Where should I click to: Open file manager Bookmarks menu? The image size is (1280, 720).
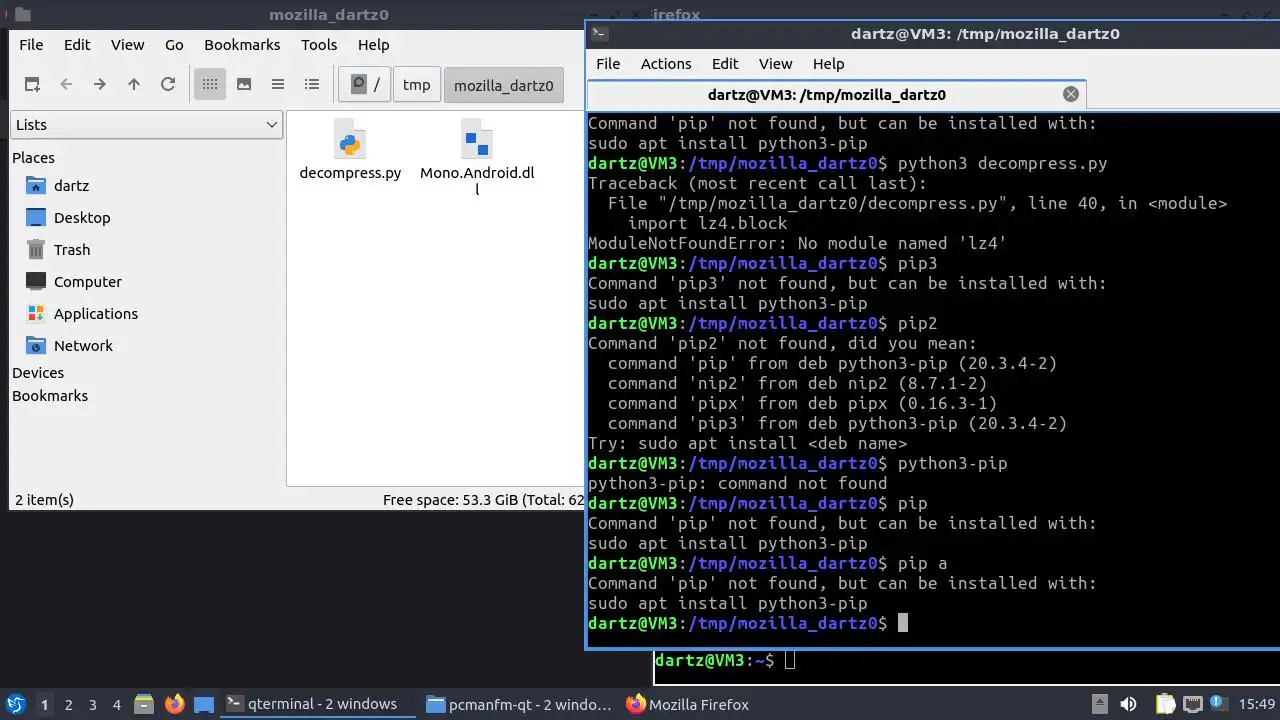(x=242, y=45)
